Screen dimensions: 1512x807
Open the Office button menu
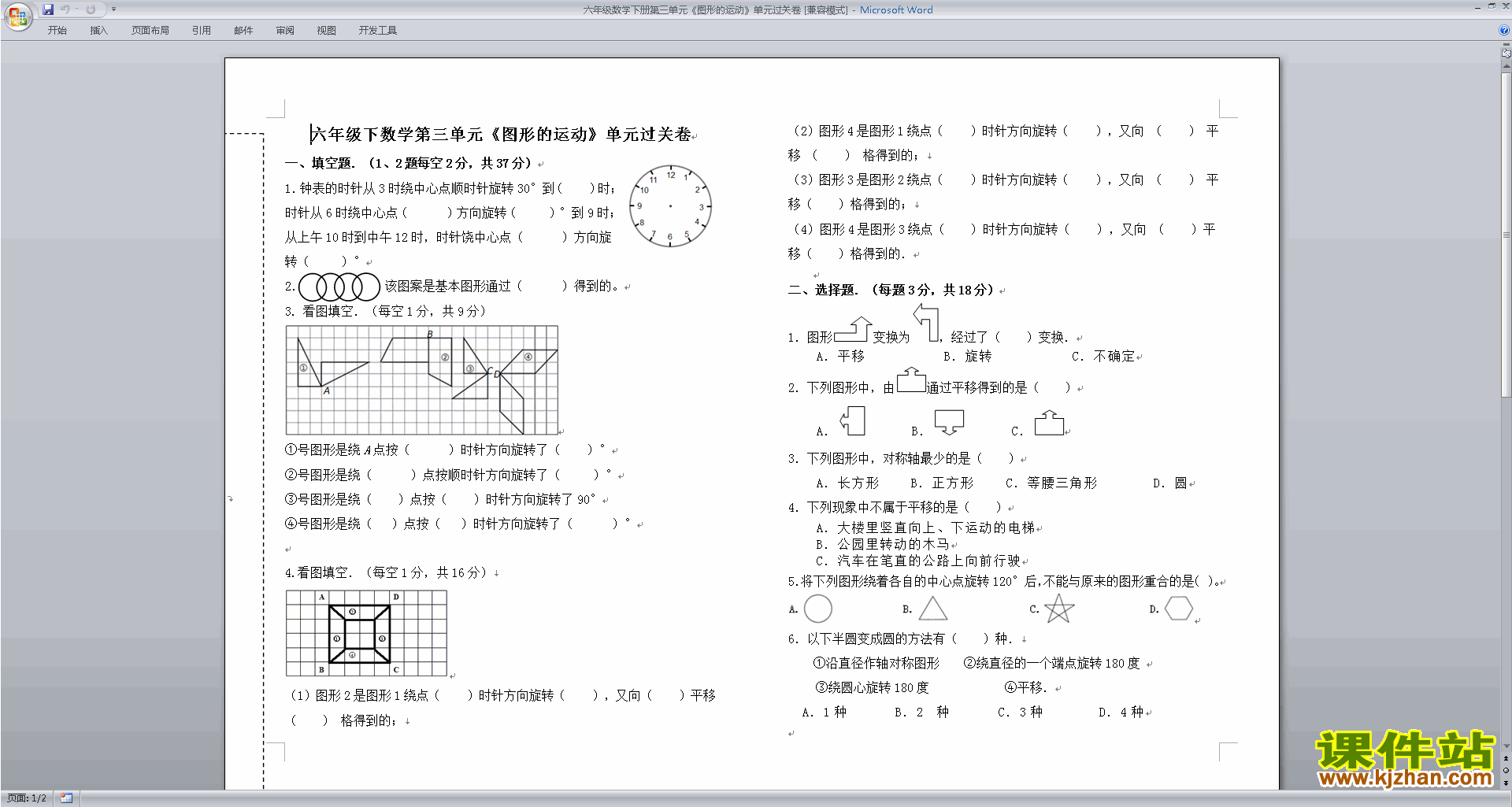(17, 16)
